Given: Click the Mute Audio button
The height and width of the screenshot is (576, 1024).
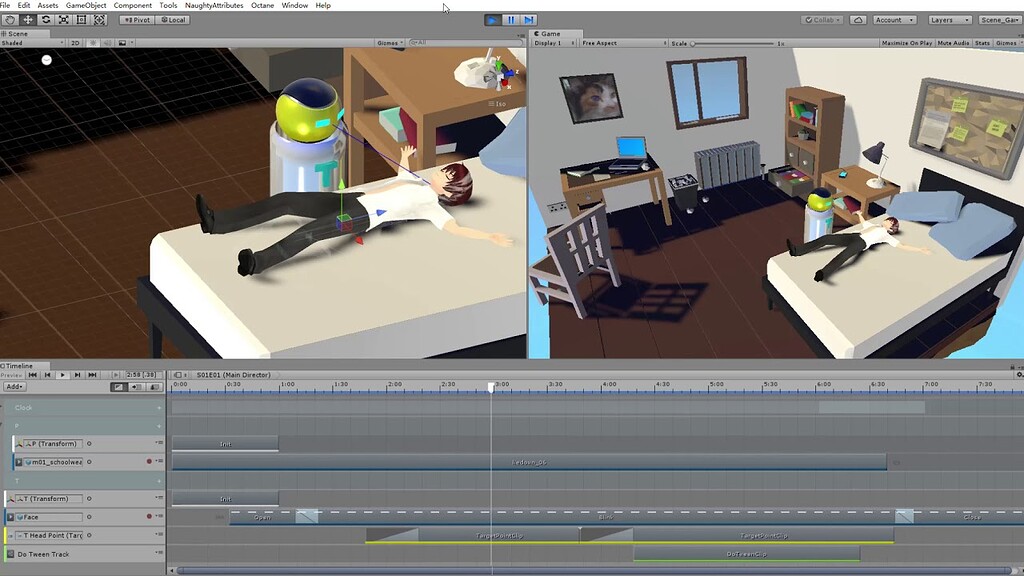Looking at the screenshot, I should coord(953,43).
